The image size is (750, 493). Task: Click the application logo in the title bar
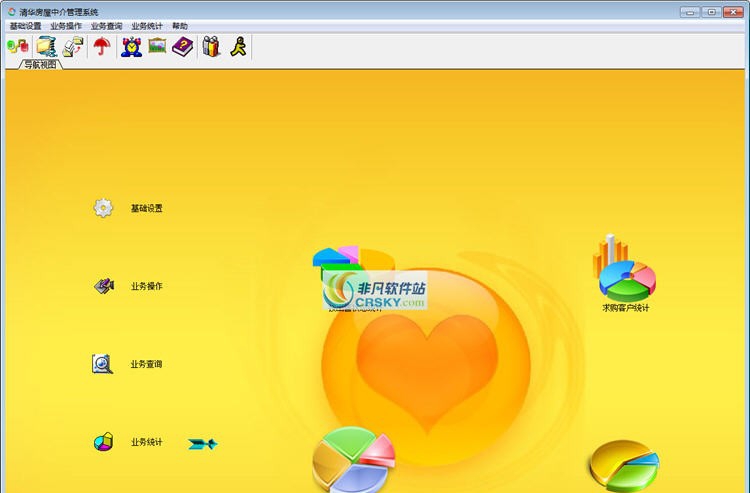[11, 11]
